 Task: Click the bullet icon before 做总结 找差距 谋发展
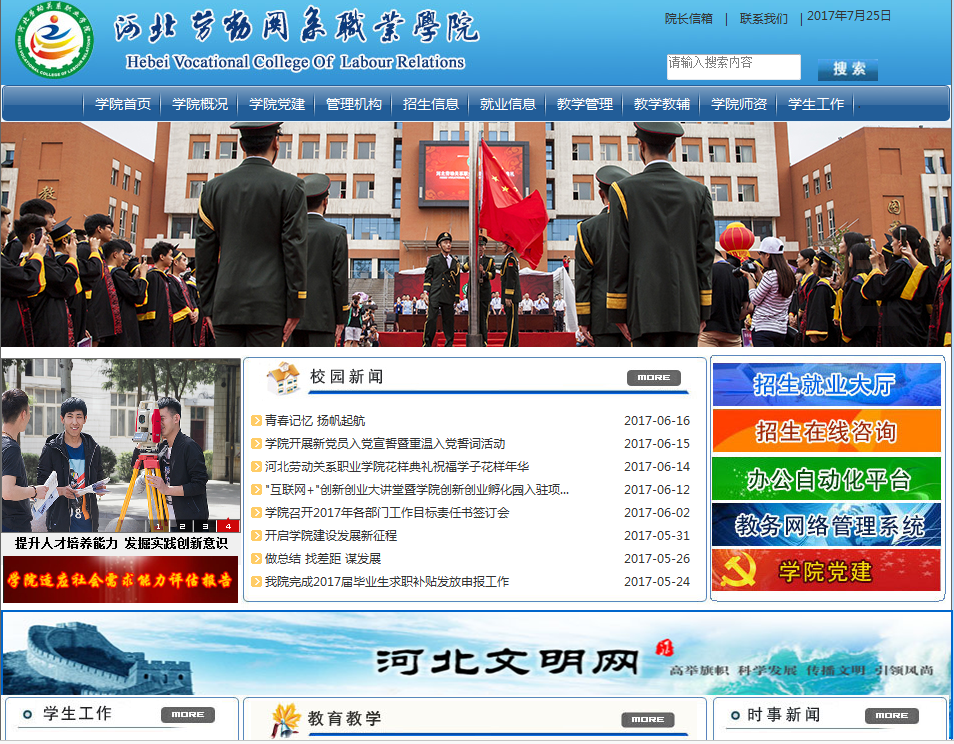257,559
